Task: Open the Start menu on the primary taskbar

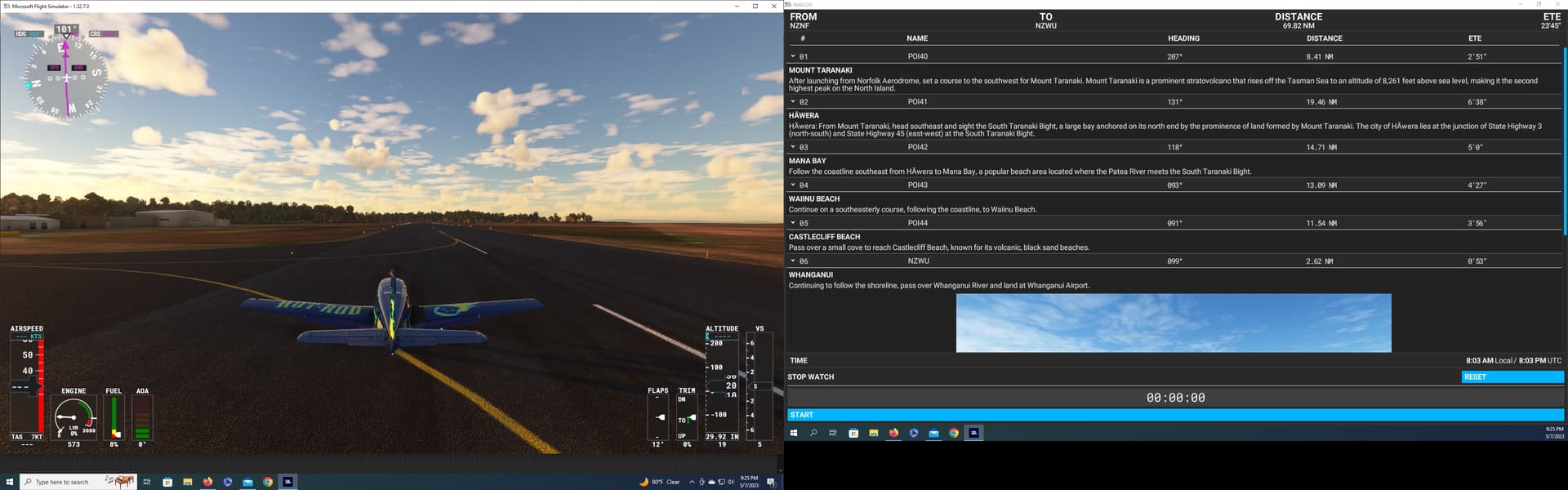Action: click(x=10, y=482)
